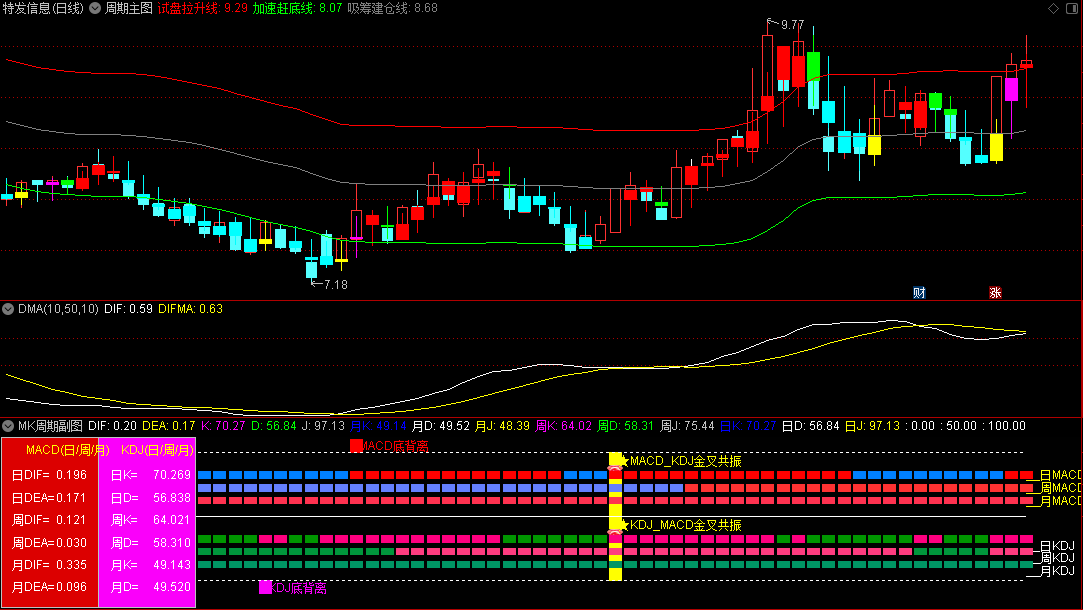Viewport: 1083px width, 610px height.
Task: Click the 月K: 49.14 readout
Action: [x=378, y=426]
